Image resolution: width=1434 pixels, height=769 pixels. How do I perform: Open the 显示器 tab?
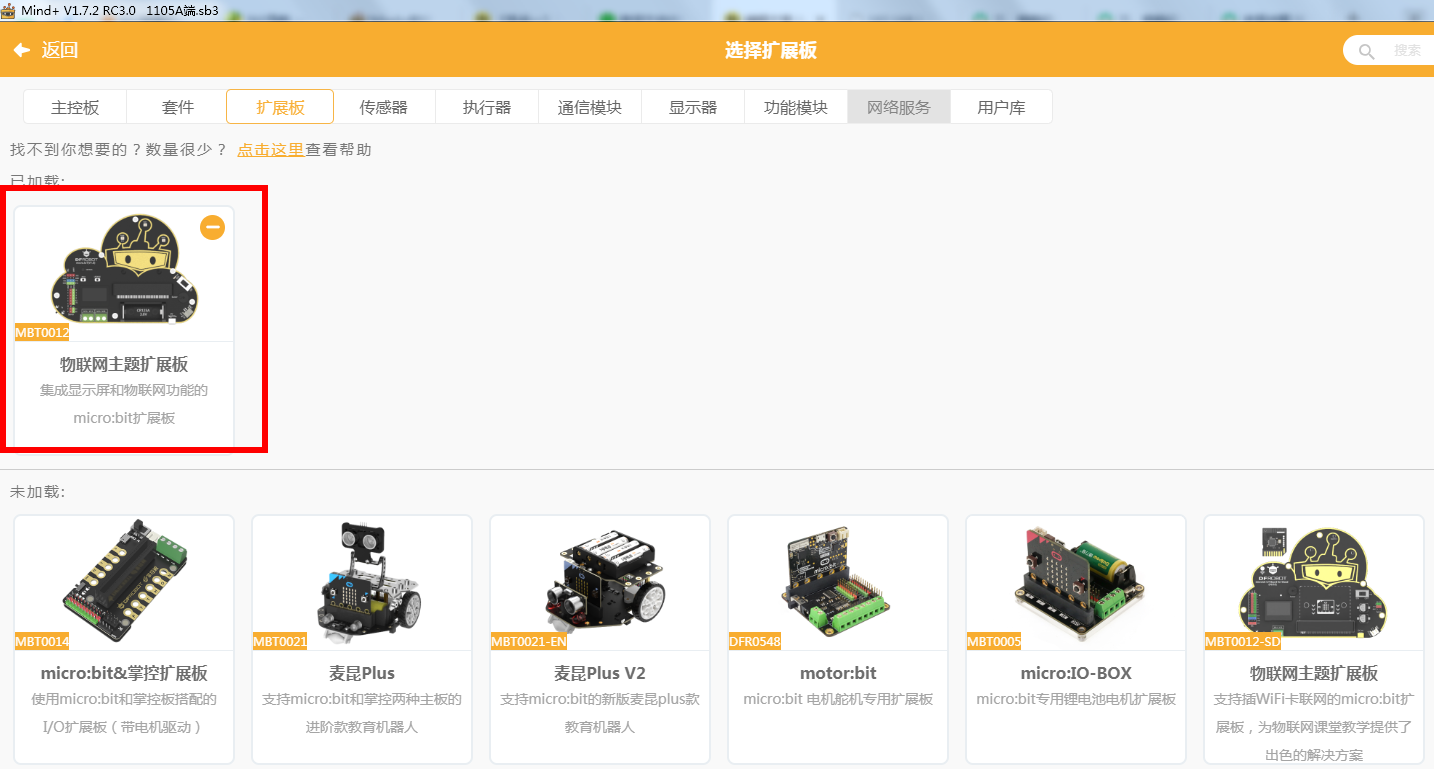[693, 107]
